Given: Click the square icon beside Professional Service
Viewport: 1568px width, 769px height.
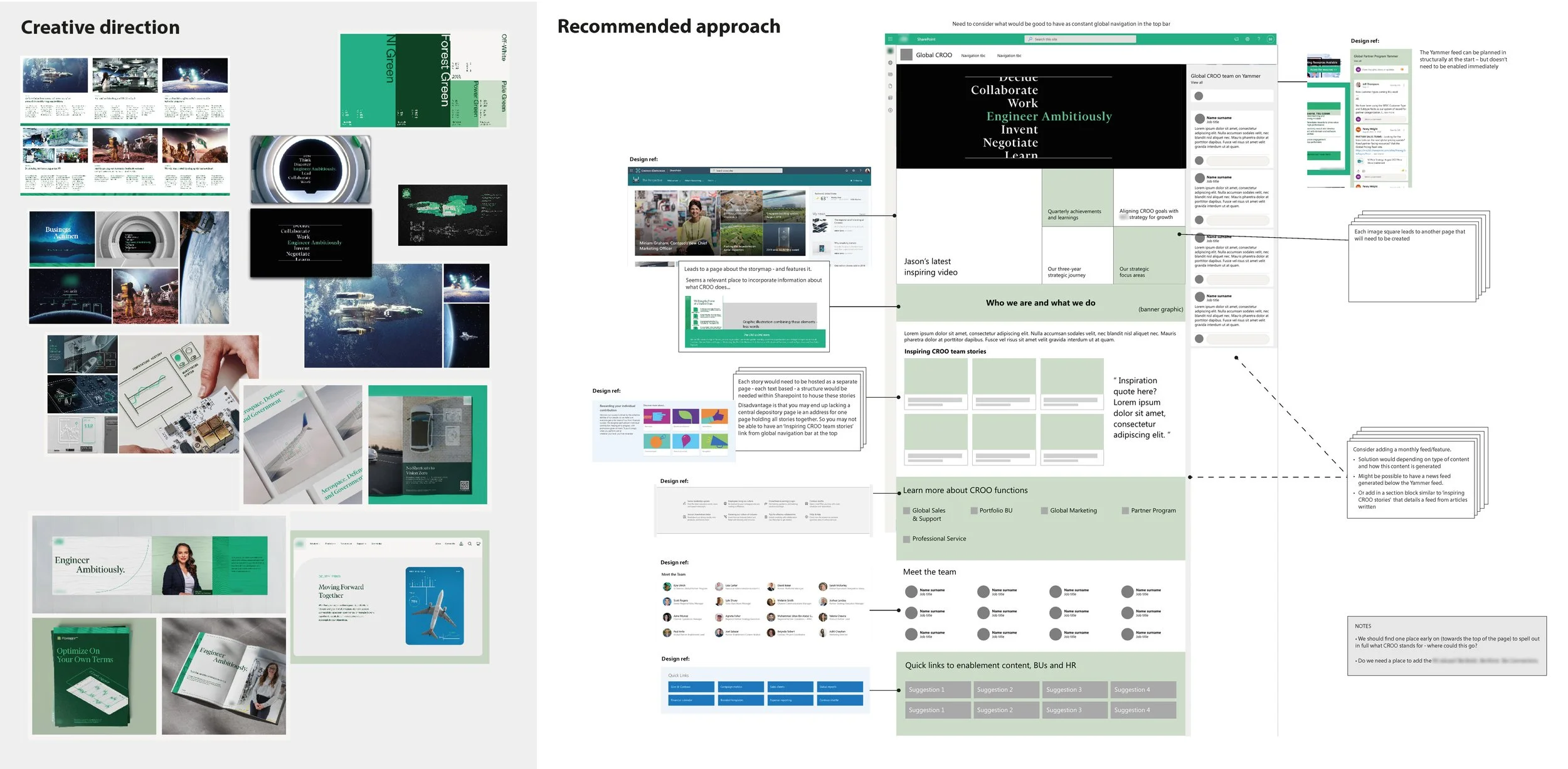Looking at the screenshot, I should (906, 539).
